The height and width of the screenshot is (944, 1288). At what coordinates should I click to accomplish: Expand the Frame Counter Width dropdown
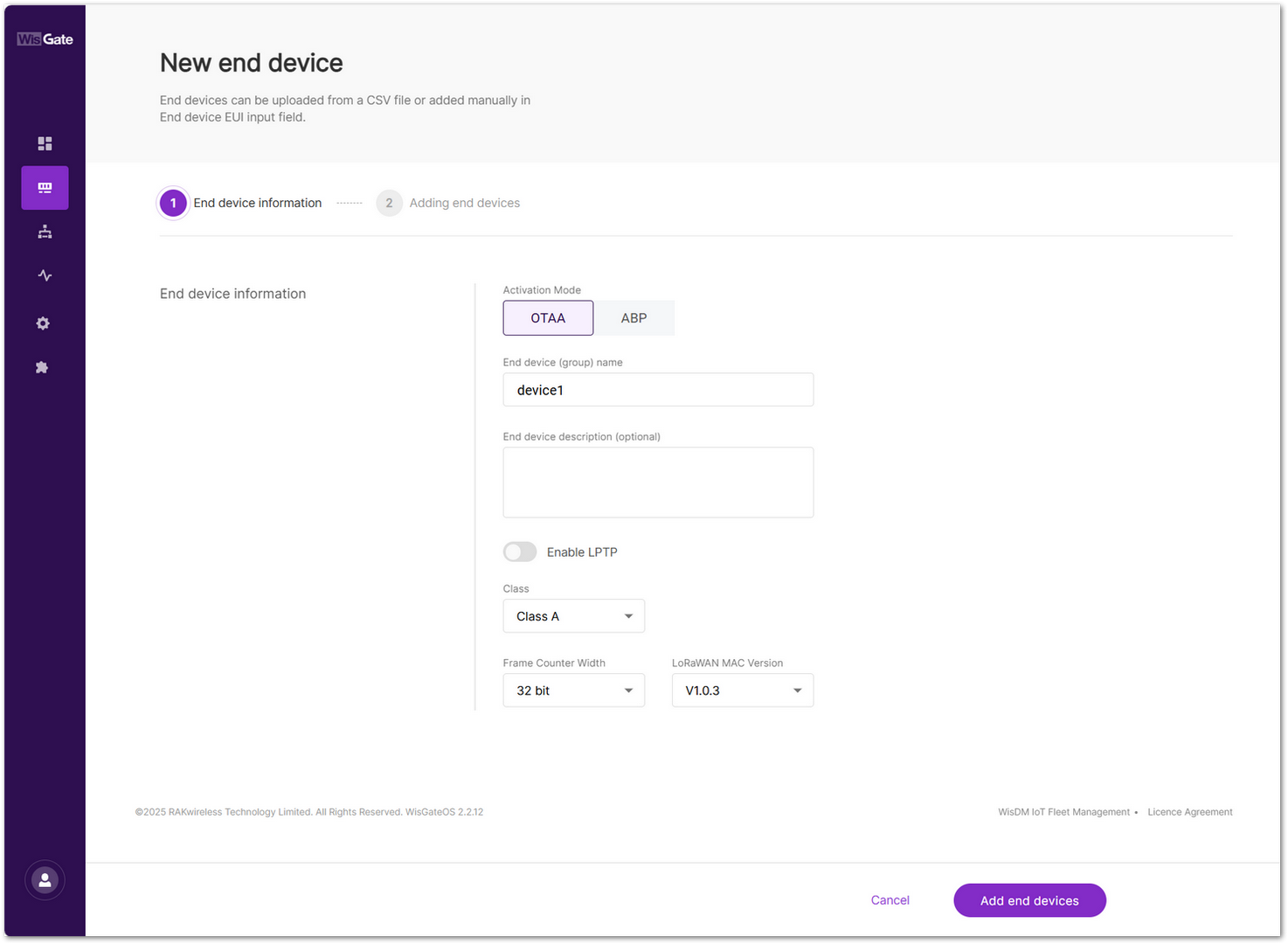(x=573, y=691)
